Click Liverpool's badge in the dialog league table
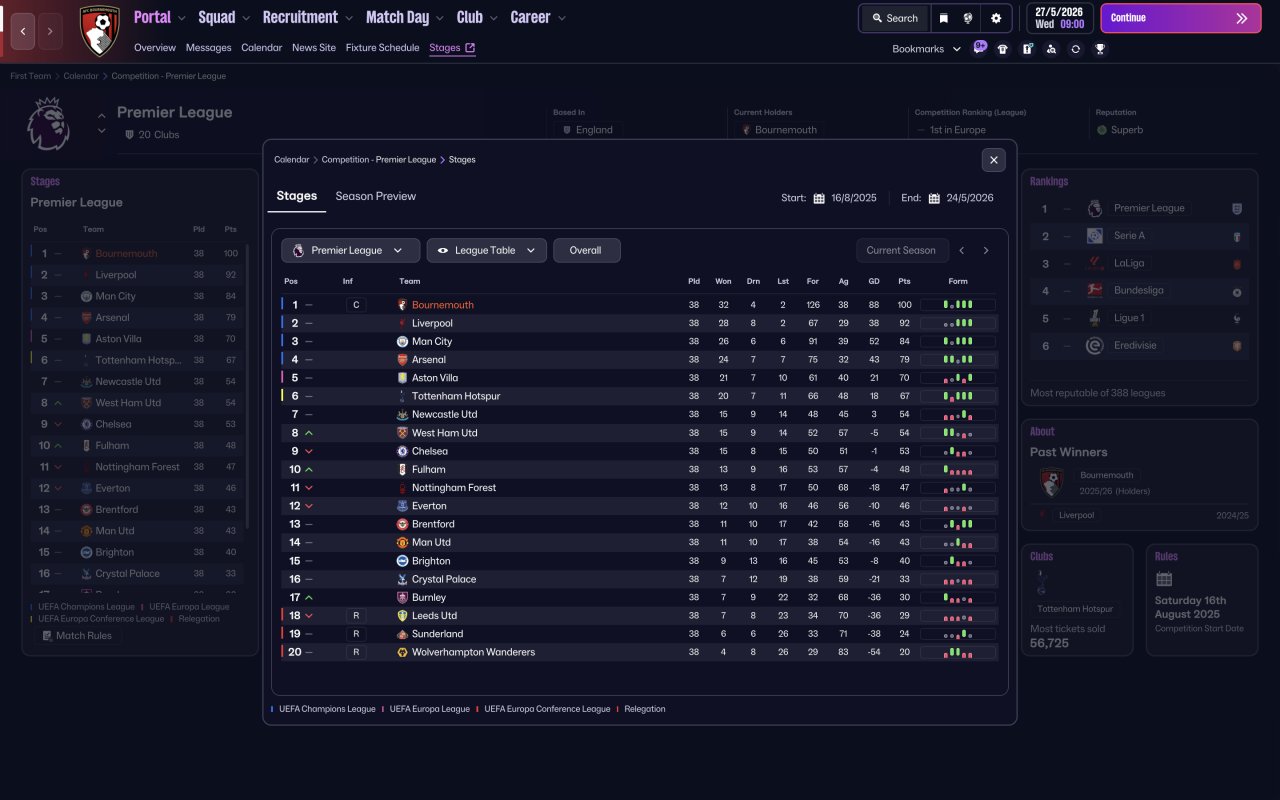1280x800 pixels. coord(403,323)
